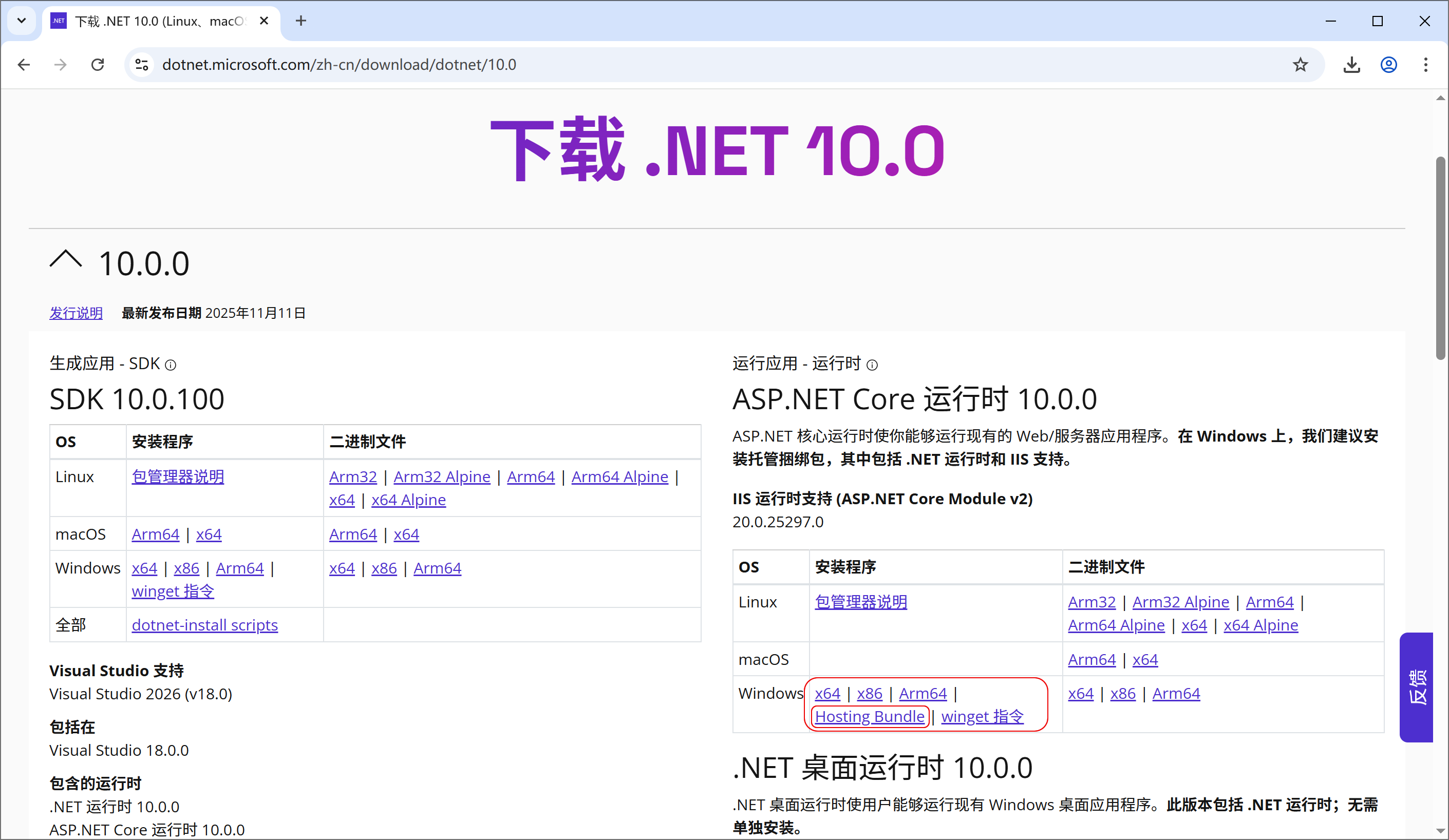The width and height of the screenshot is (1449, 840).
Task: Open the browser downloads icon
Action: click(1351, 64)
